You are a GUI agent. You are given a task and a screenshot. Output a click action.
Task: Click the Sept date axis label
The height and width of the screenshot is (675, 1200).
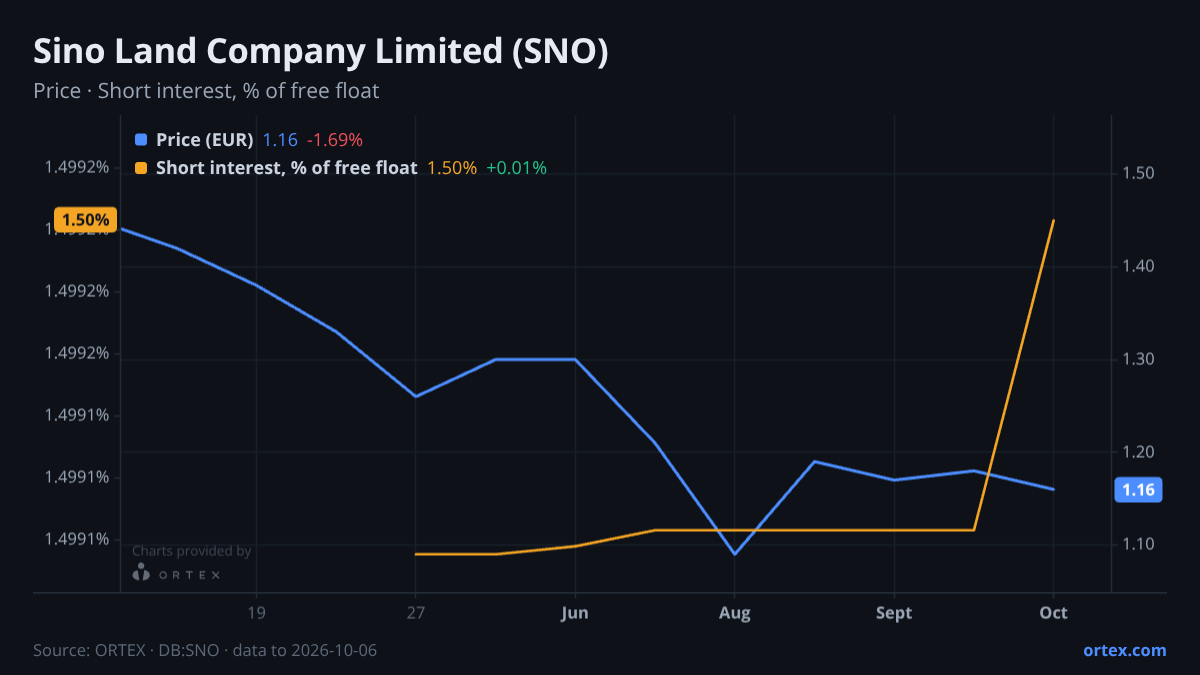tap(894, 613)
